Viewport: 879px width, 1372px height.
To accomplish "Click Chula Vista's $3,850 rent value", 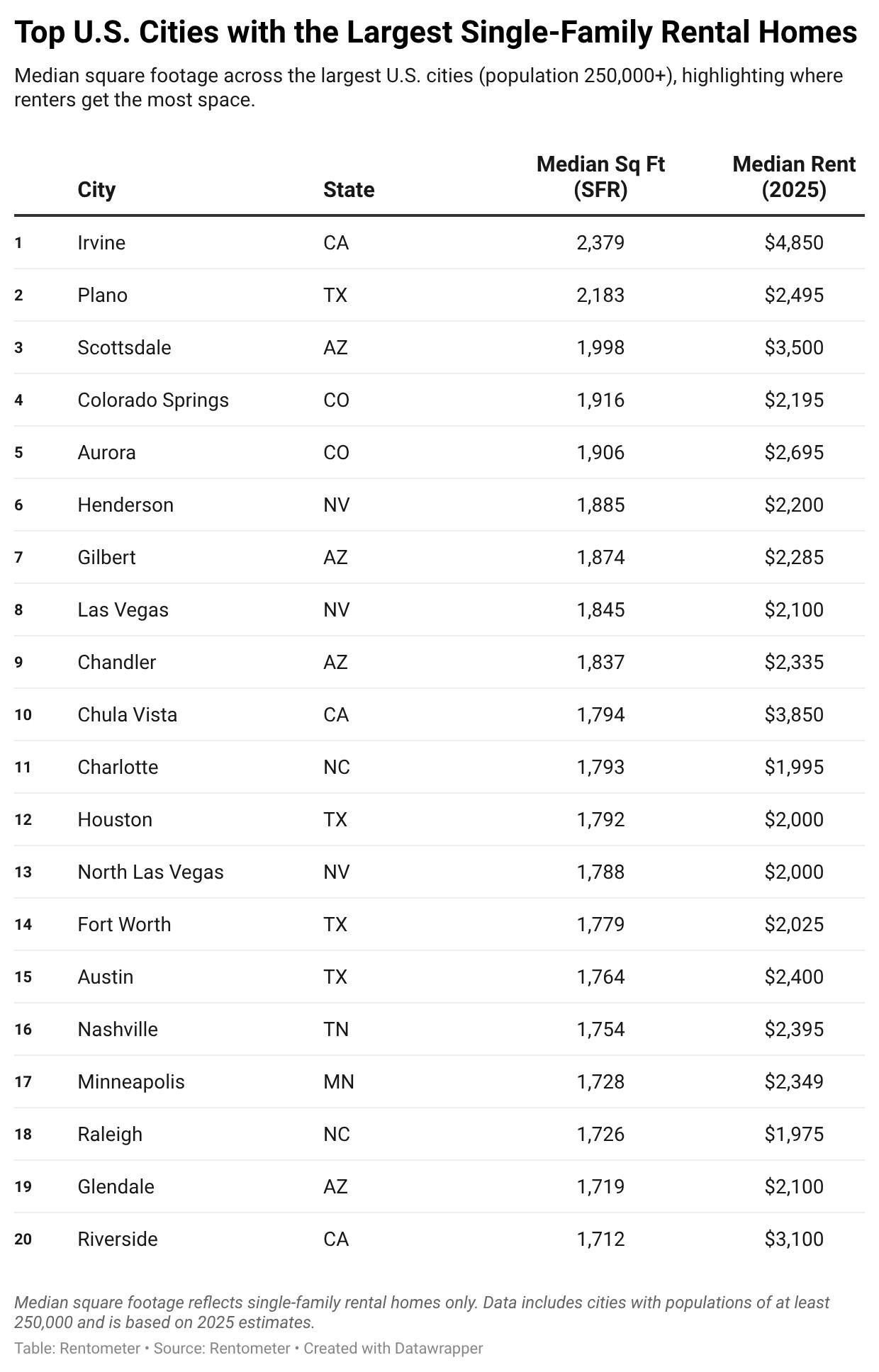I will point(794,715).
